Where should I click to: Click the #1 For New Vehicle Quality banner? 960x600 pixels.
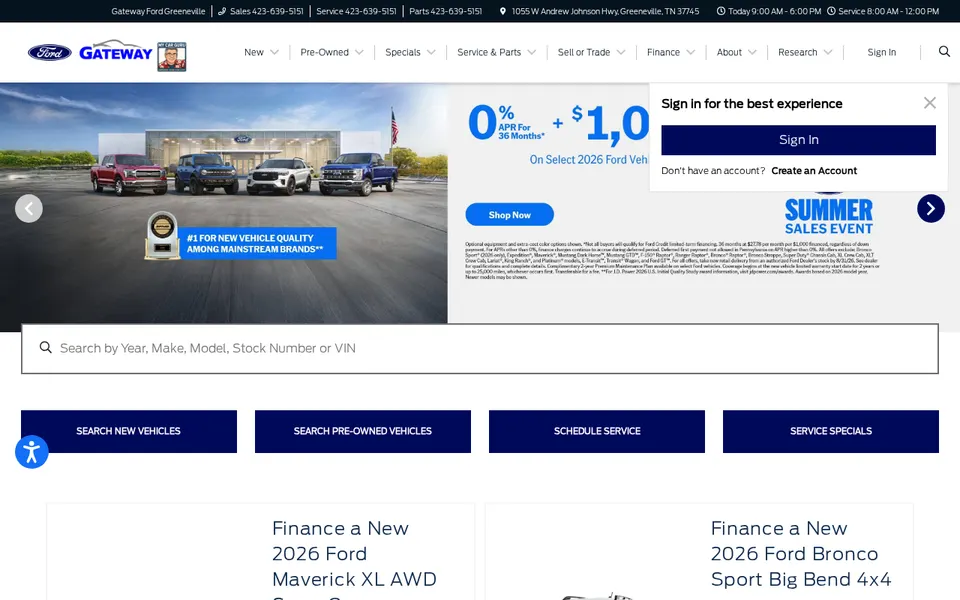pyautogui.click(x=257, y=243)
